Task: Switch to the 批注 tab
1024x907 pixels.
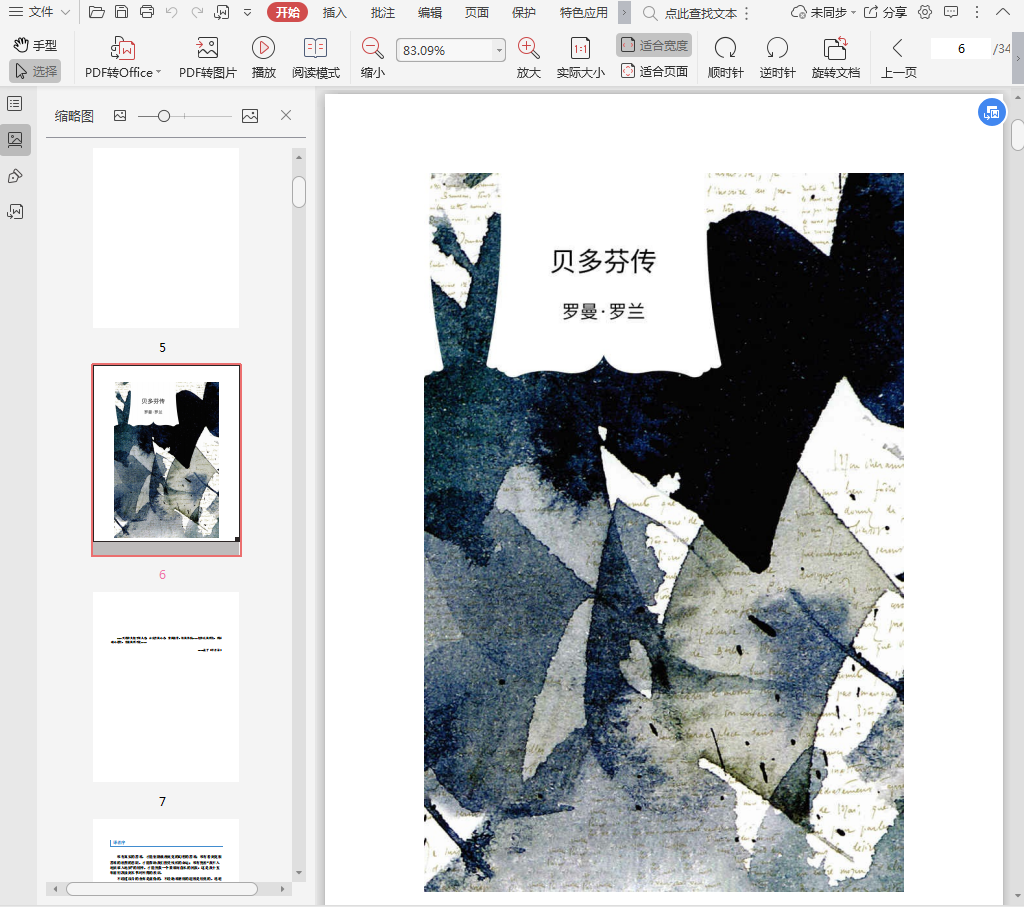Action: (x=383, y=12)
